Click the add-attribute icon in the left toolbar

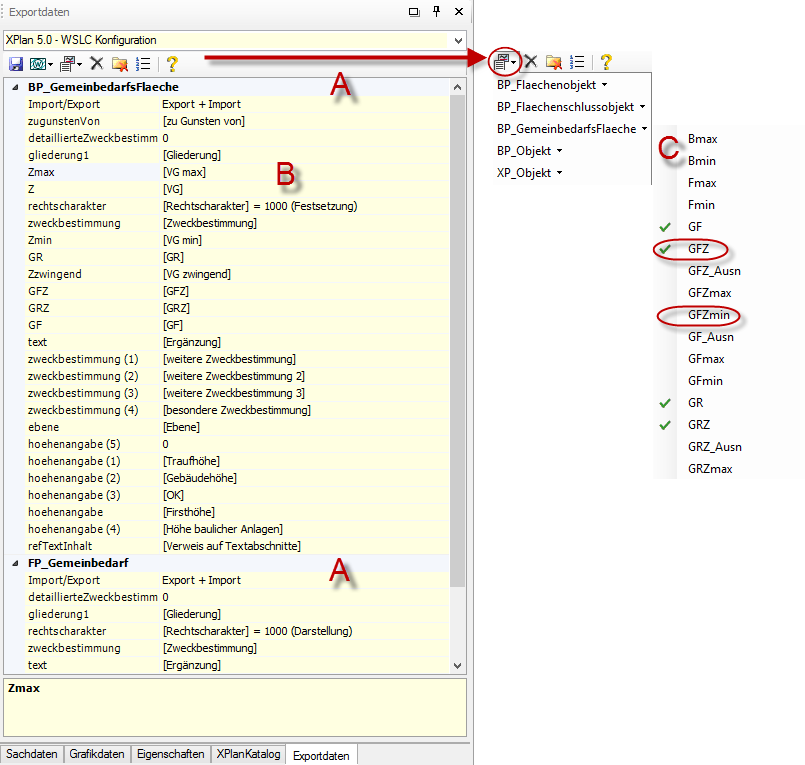[69, 64]
